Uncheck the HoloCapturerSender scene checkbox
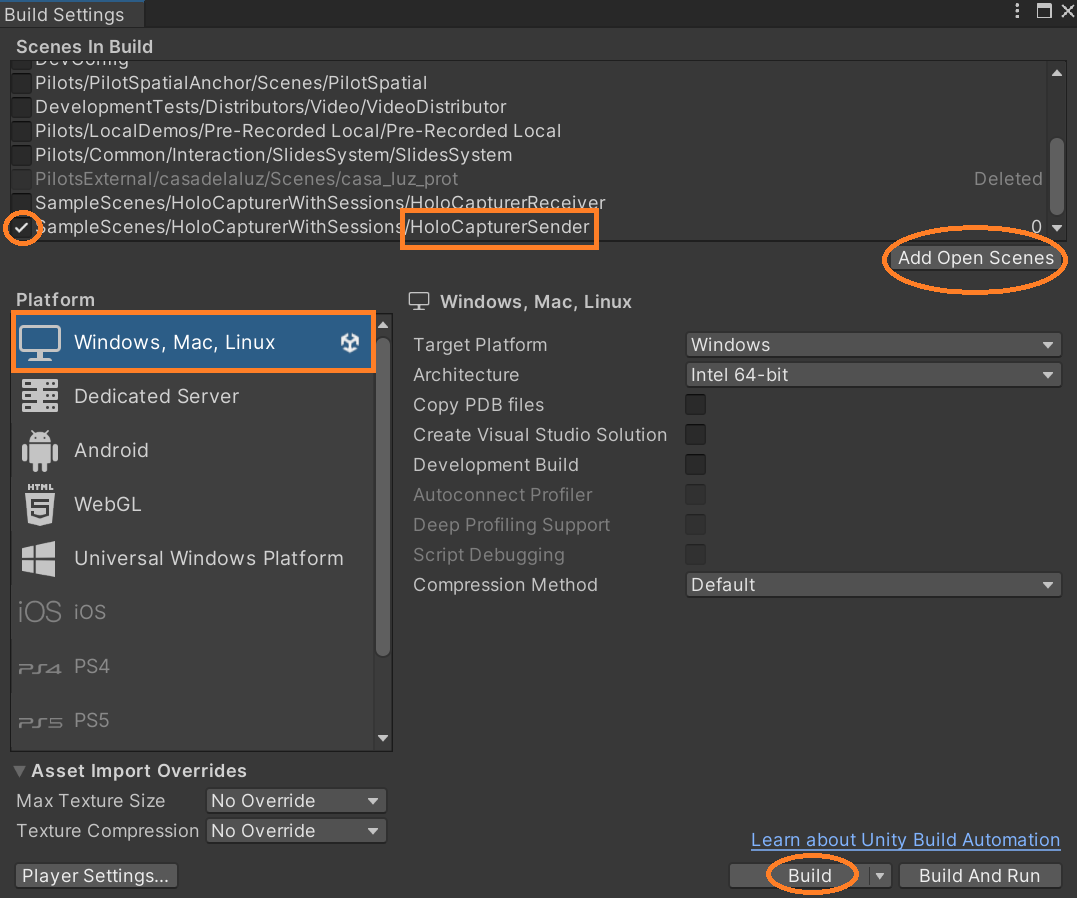This screenshot has height=898, width=1077. pyautogui.click(x=21, y=228)
